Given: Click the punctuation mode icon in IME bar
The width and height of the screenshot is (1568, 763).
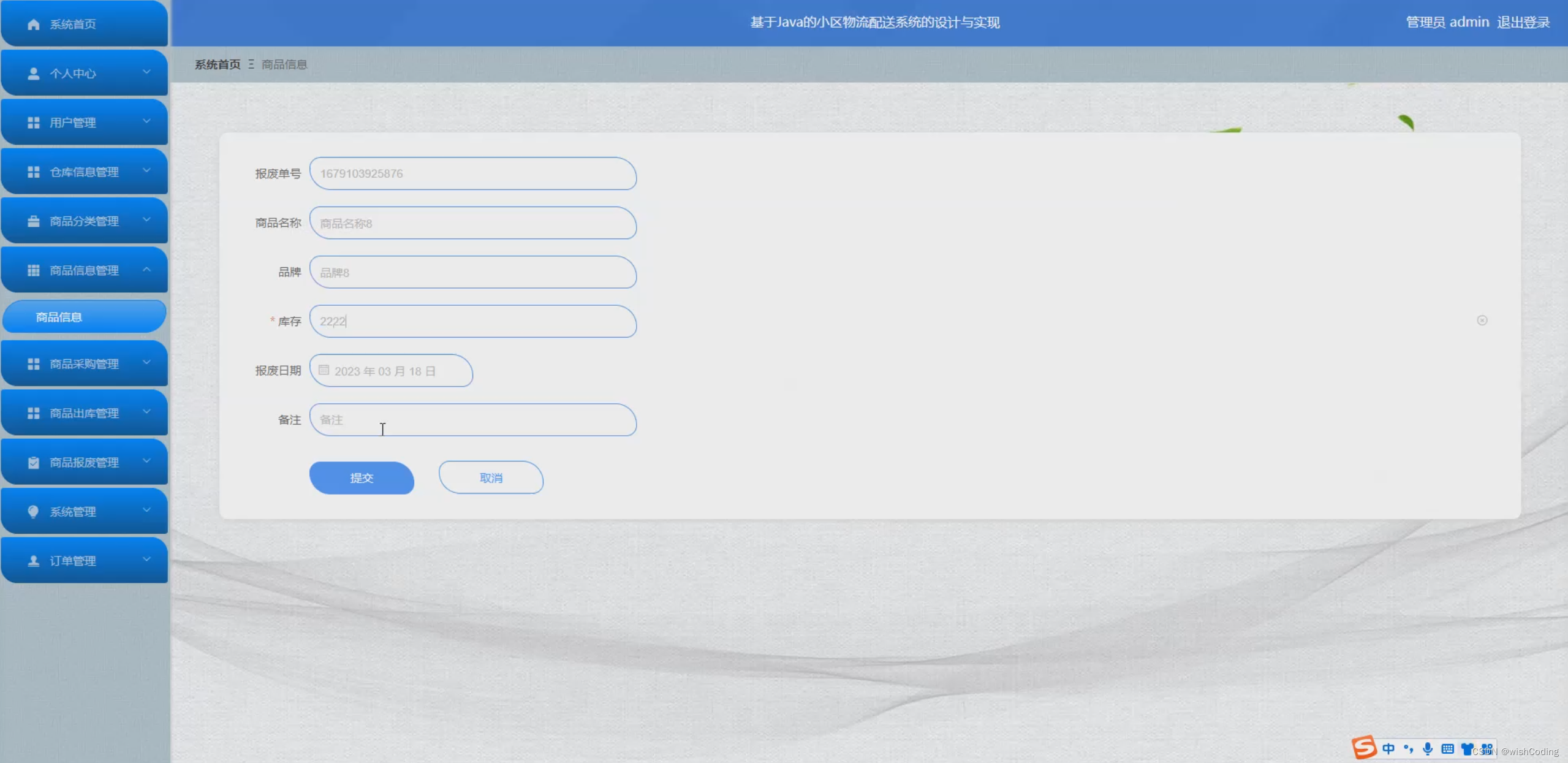Looking at the screenshot, I should [x=1409, y=749].
